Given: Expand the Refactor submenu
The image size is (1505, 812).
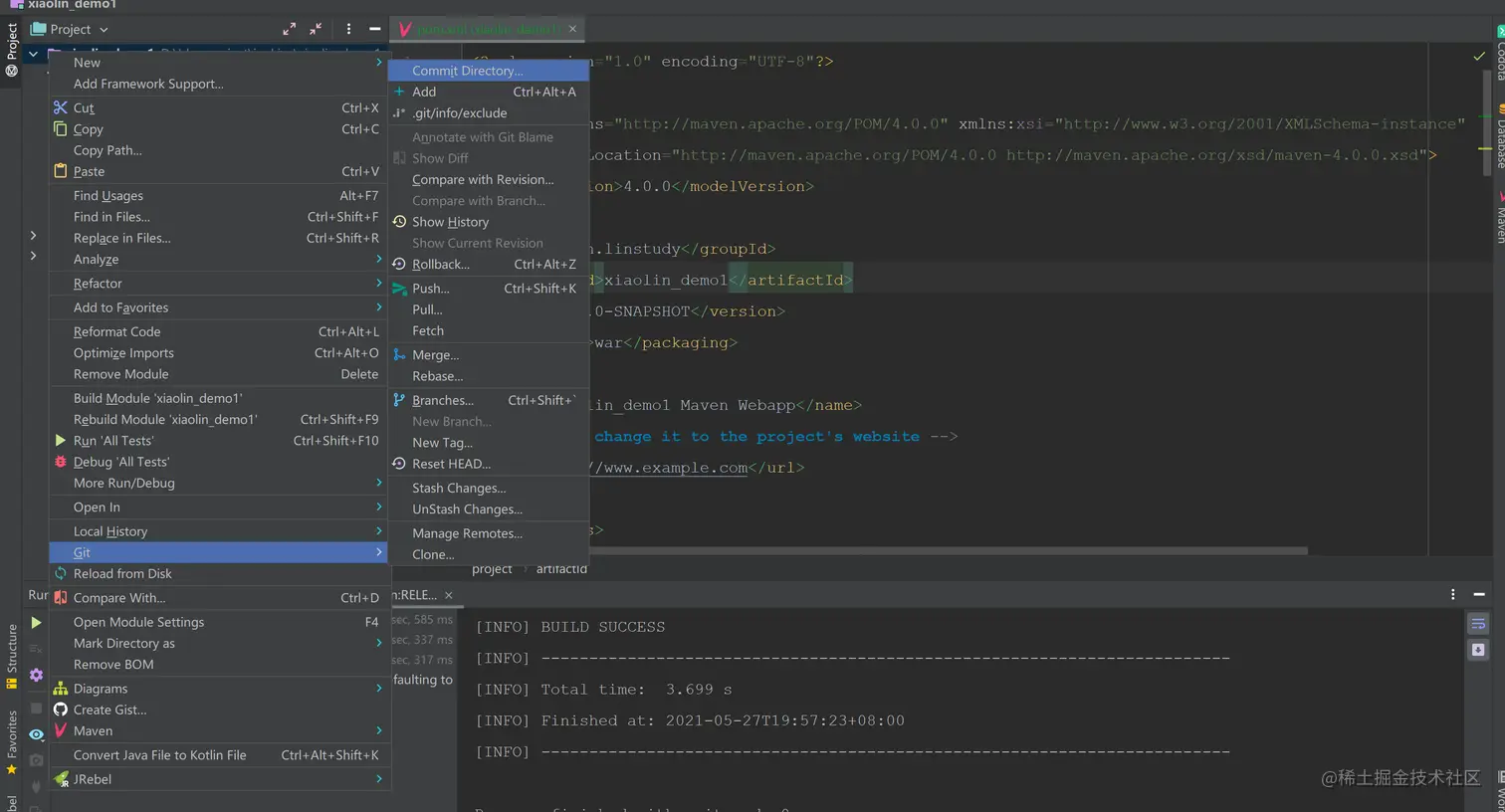Looking at the screenshot, I should [219, 284].
